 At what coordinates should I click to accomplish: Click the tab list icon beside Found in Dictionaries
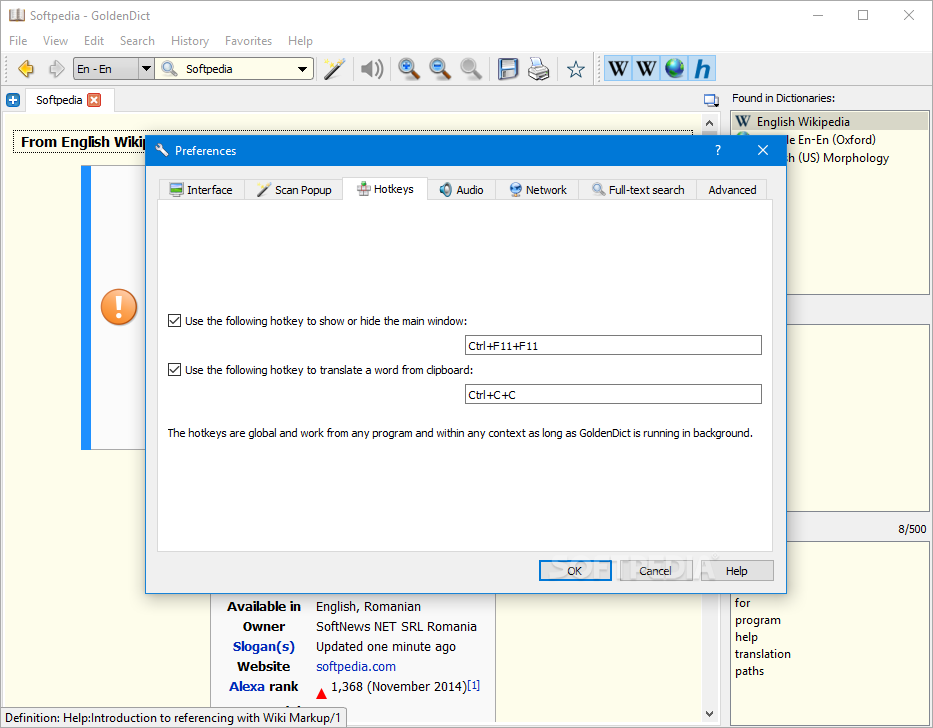[x=711, y=100]
